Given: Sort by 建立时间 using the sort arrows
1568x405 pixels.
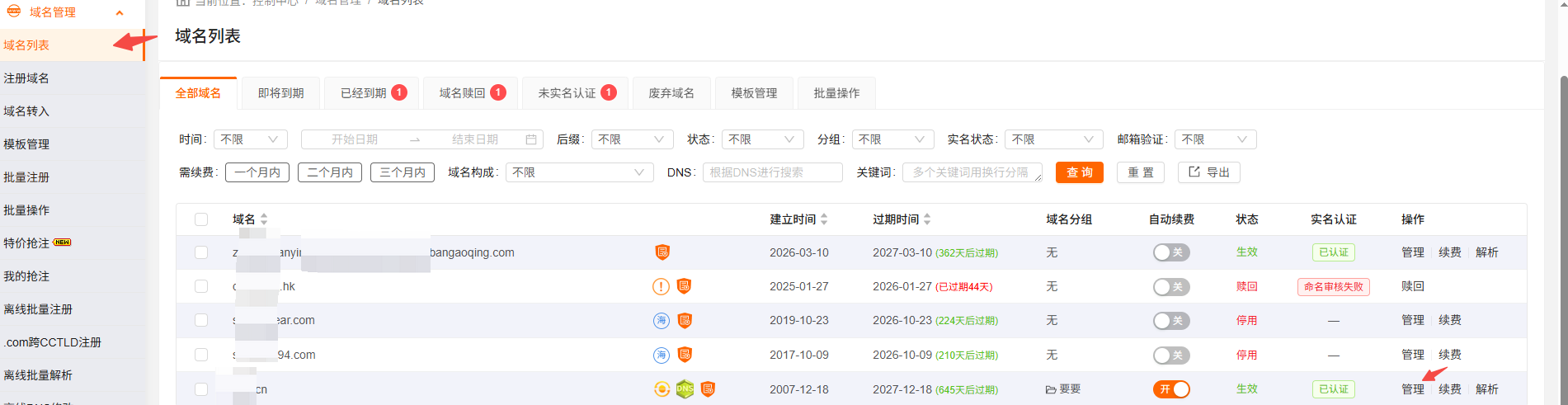Looking at the screenshot, I should coord(824,219).
